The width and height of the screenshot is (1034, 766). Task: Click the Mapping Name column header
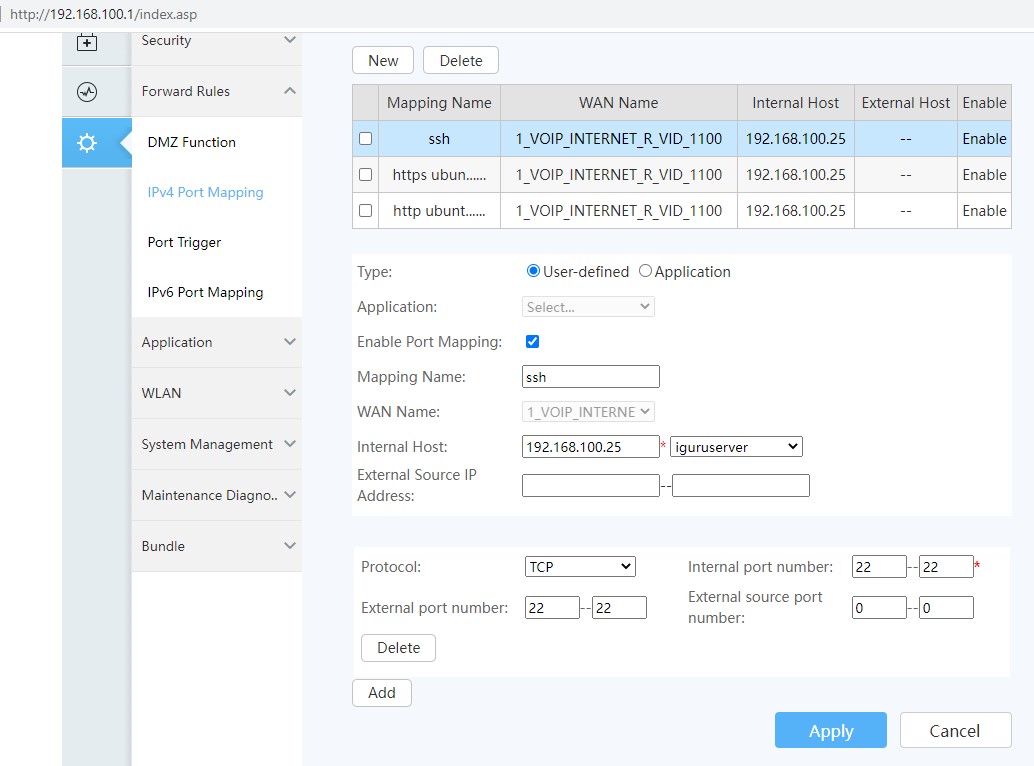(x=439, y=103)
